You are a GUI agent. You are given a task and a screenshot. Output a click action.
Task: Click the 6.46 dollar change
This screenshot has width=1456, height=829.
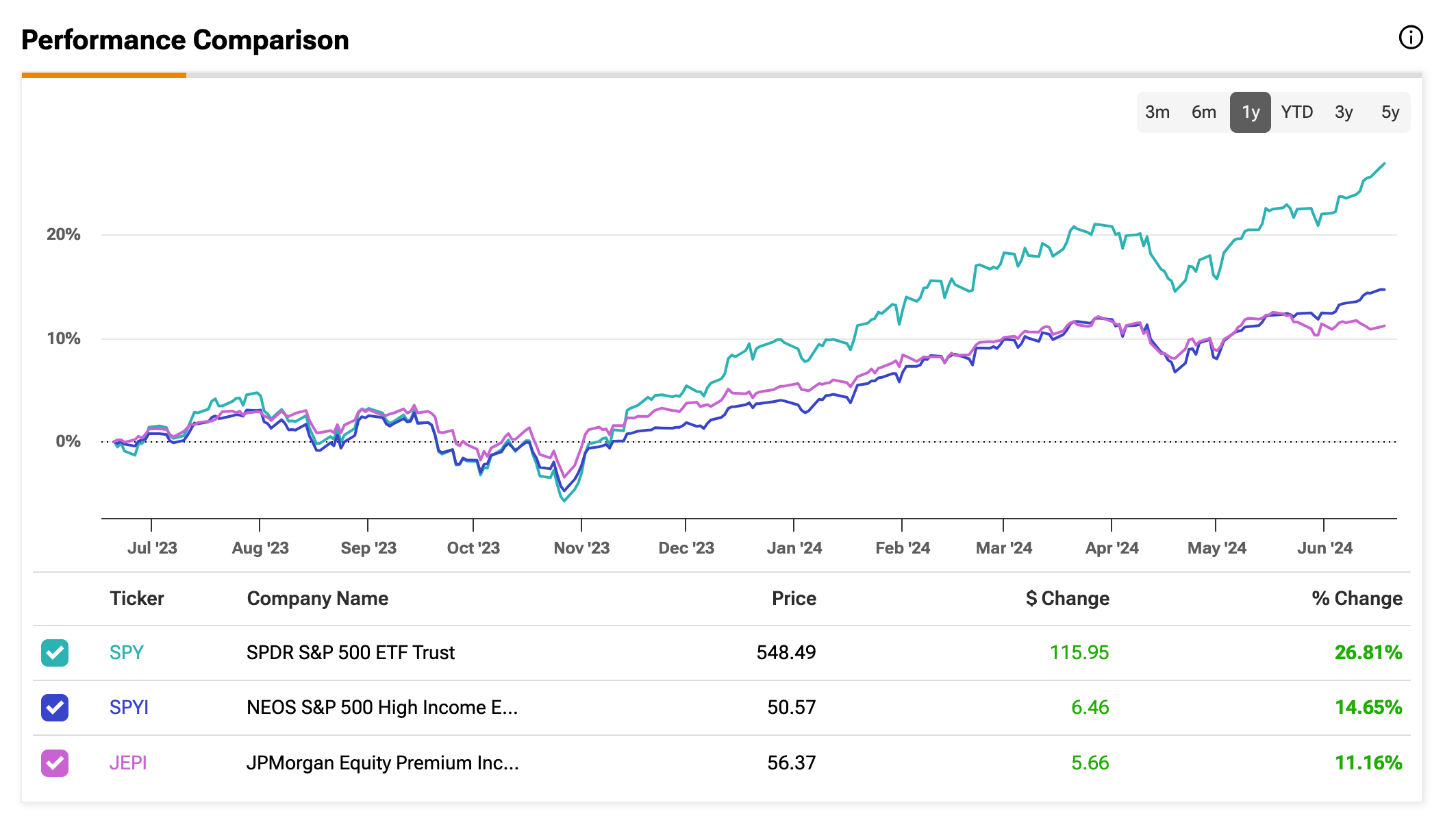click(x=1090, y=708)
